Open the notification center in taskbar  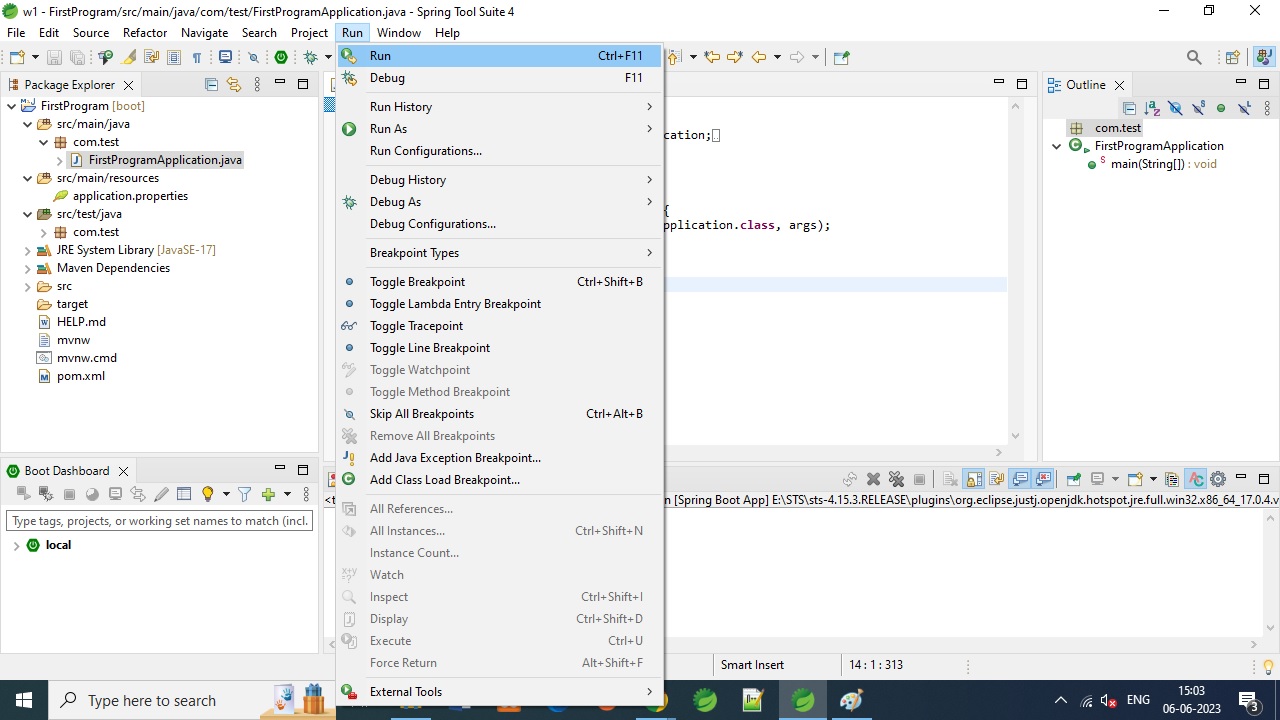click(1248, 702)
